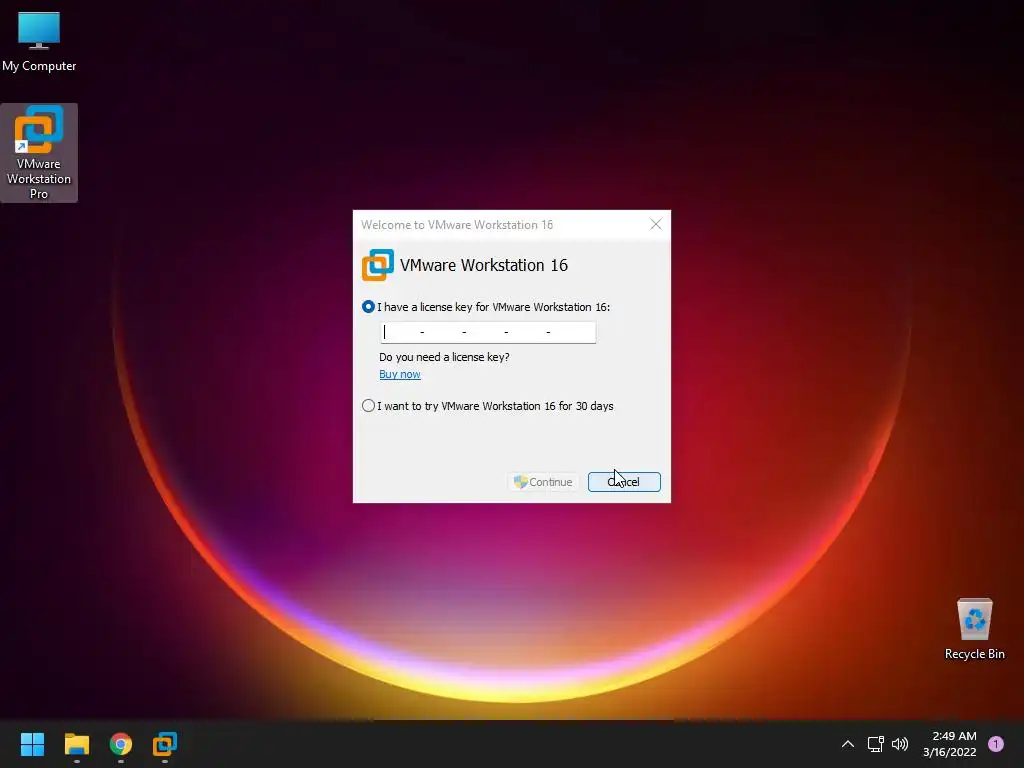The width and height of the screenshot is (1024, 768).
Task: Click the 'VMware Workstation 16' heading text
Action: tap(484, 265)
